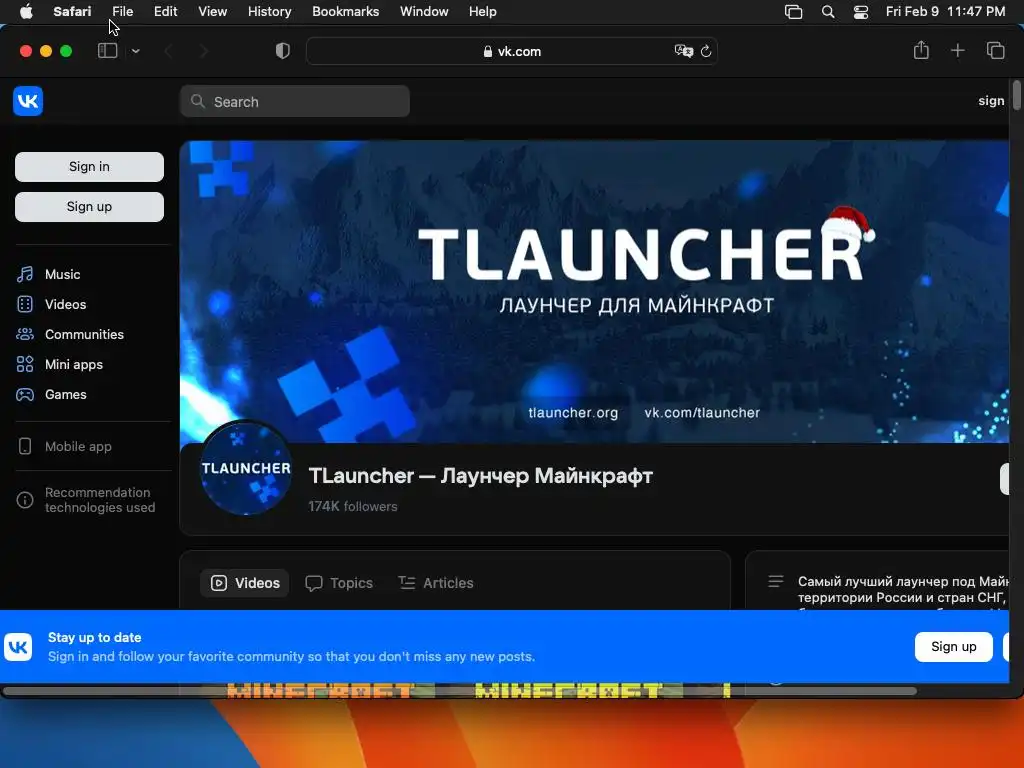Go back with the back arrow
1024x768 pixels.
pos(168,51)
